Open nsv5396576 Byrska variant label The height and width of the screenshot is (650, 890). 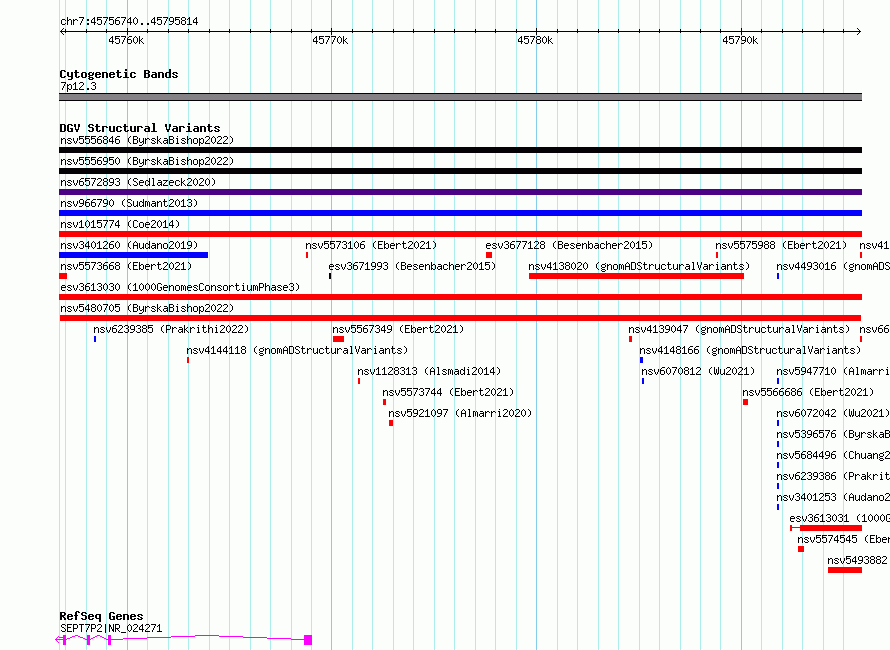[833, 434]
